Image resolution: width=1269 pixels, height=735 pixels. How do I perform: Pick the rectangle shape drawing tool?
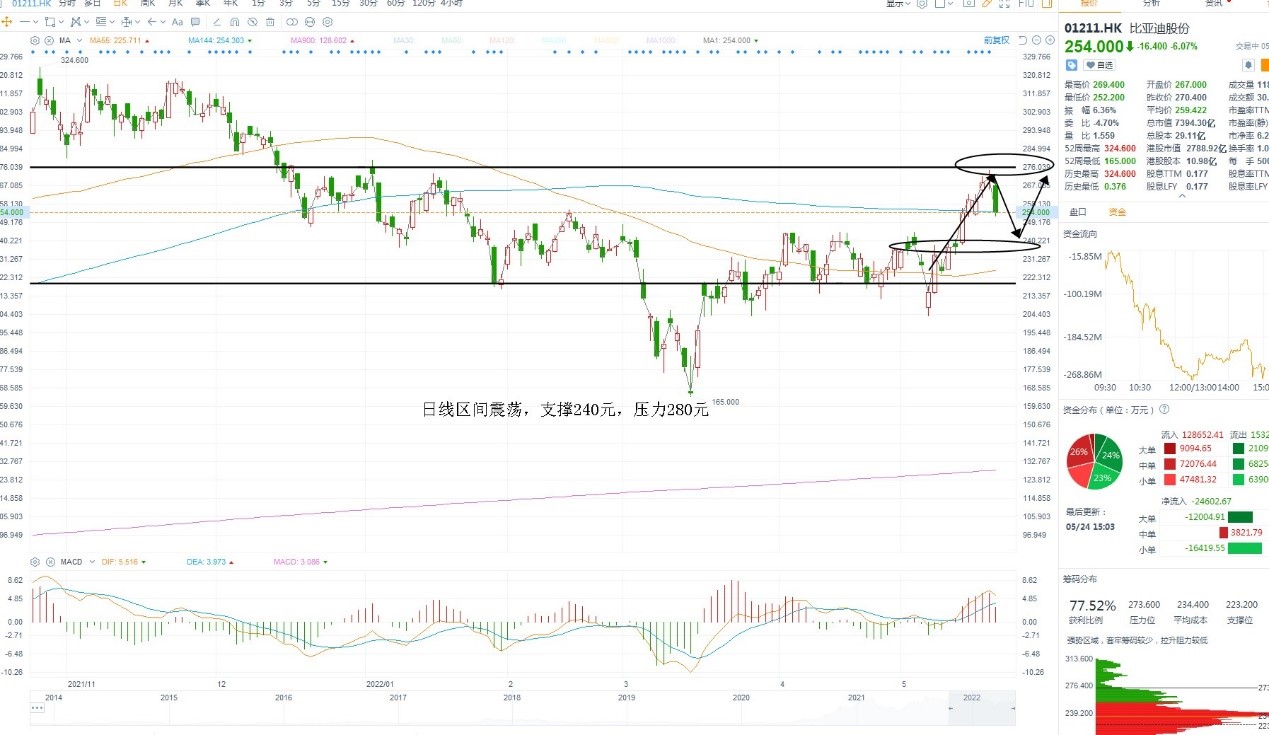pos(50,22)
